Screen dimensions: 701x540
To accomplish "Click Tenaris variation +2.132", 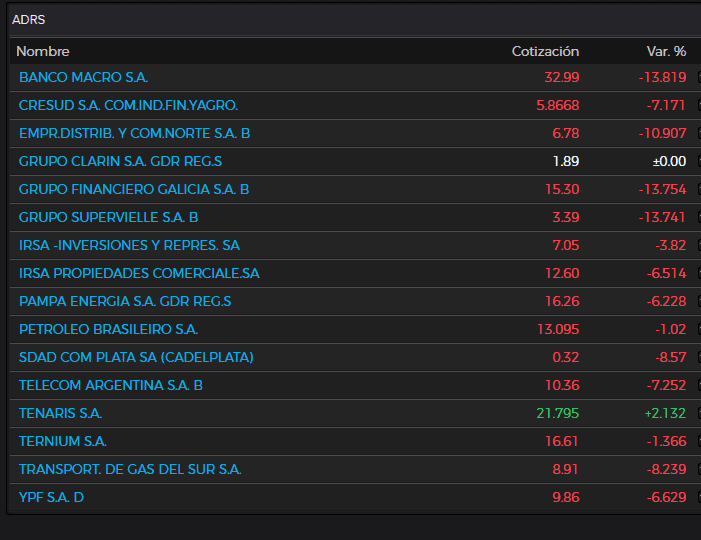I will click(665, 413).
